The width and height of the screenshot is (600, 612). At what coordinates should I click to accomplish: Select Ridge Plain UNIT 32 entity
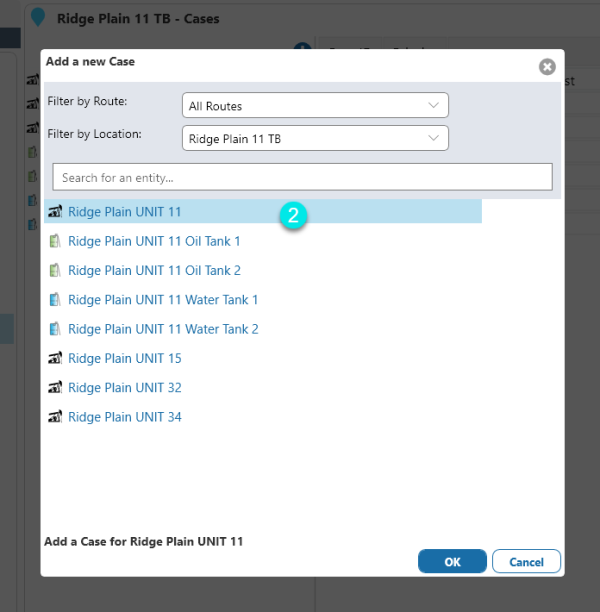tap(125, 388)
